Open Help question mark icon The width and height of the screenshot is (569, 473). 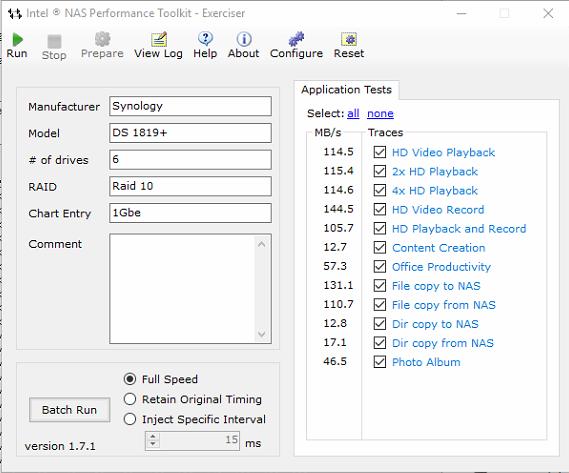click(x=205, y=38)
